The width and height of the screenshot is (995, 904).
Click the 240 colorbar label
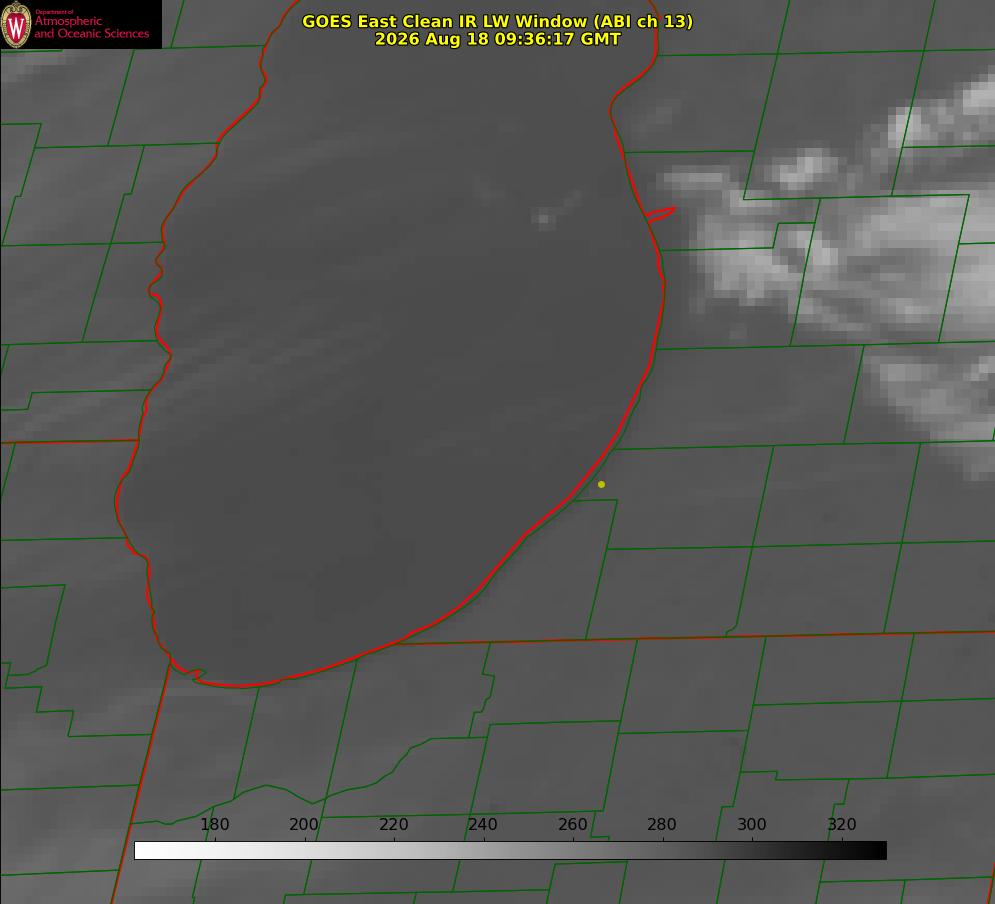[x=483, y=824]
